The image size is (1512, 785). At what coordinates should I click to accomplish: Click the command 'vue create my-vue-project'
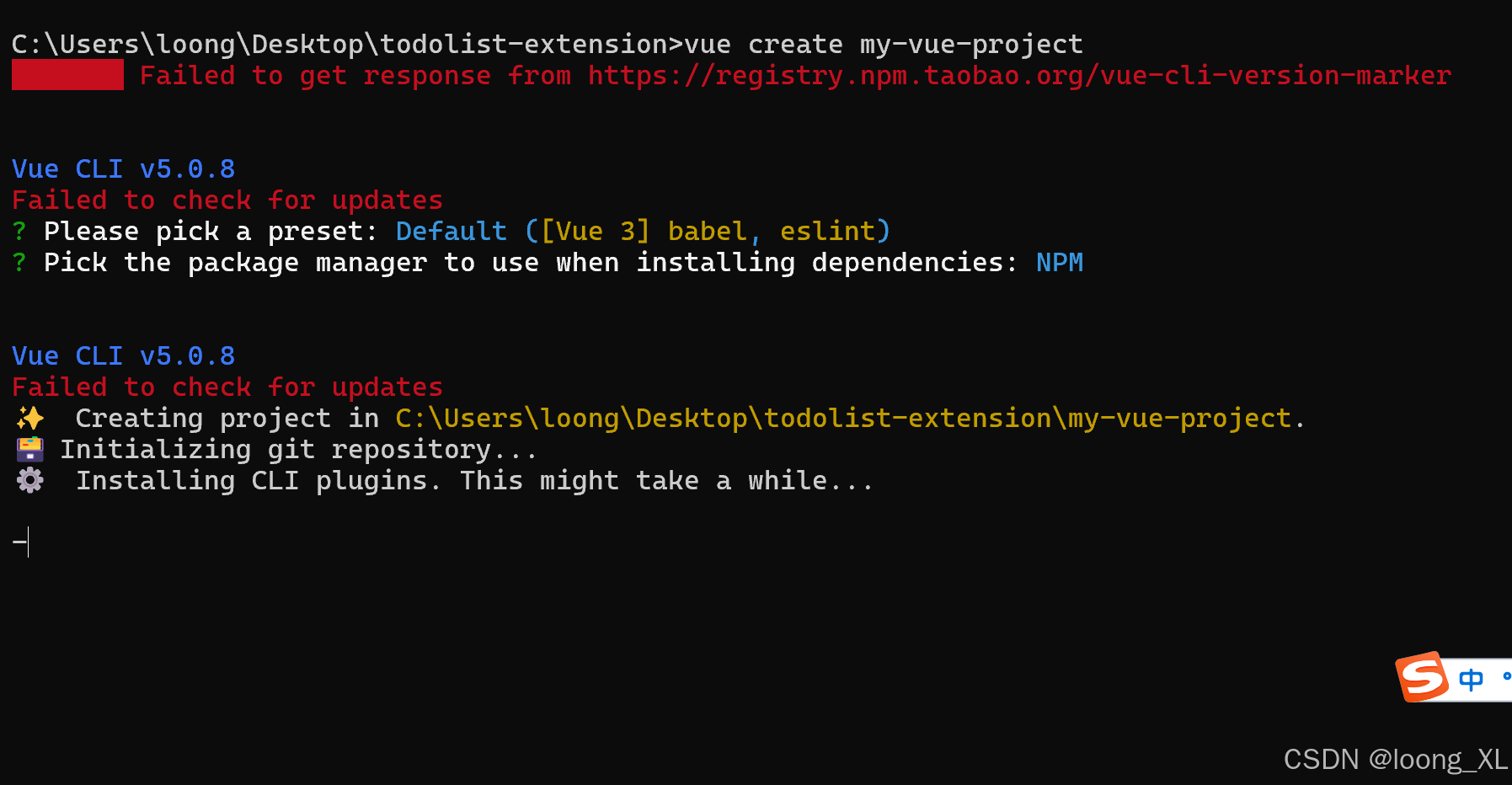point(883,44)
